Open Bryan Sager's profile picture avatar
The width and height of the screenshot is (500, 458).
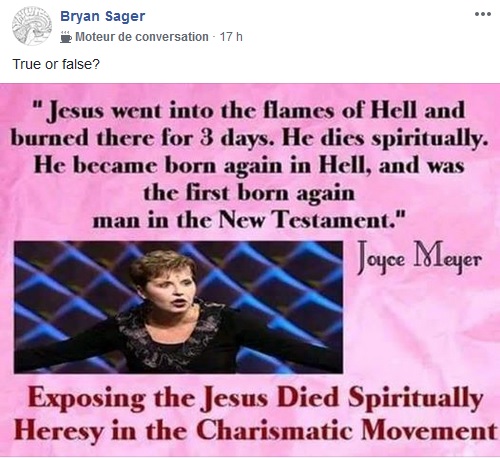(x=32, y=26)
